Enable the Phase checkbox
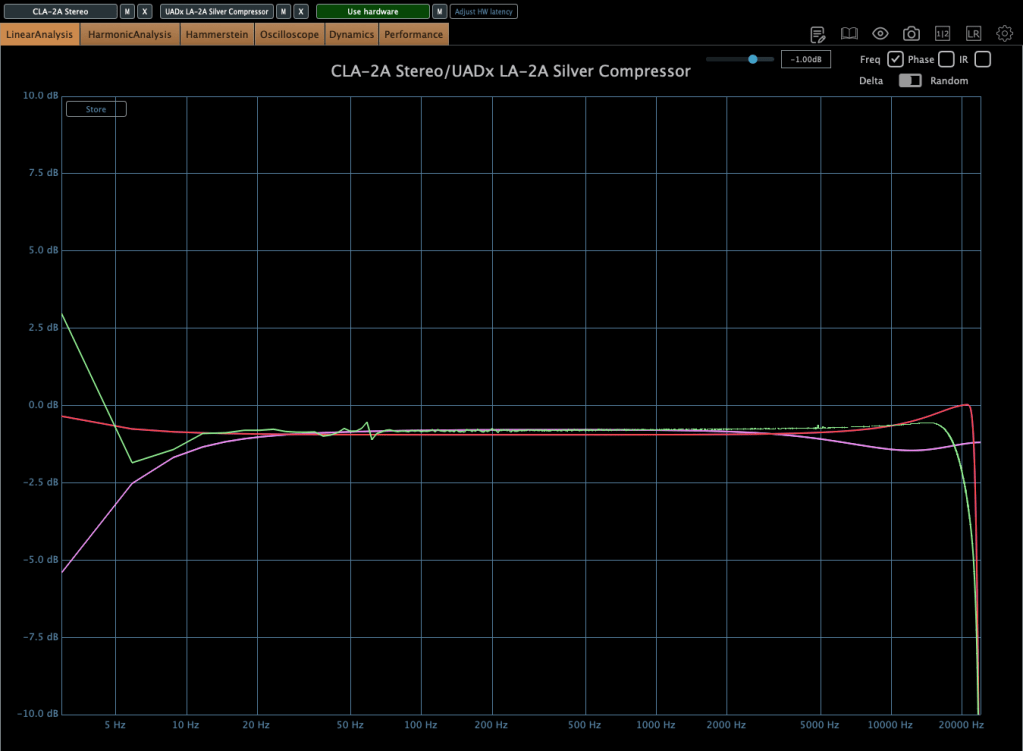This screenshot has width=1023, height=751. [x=946, y=59]
